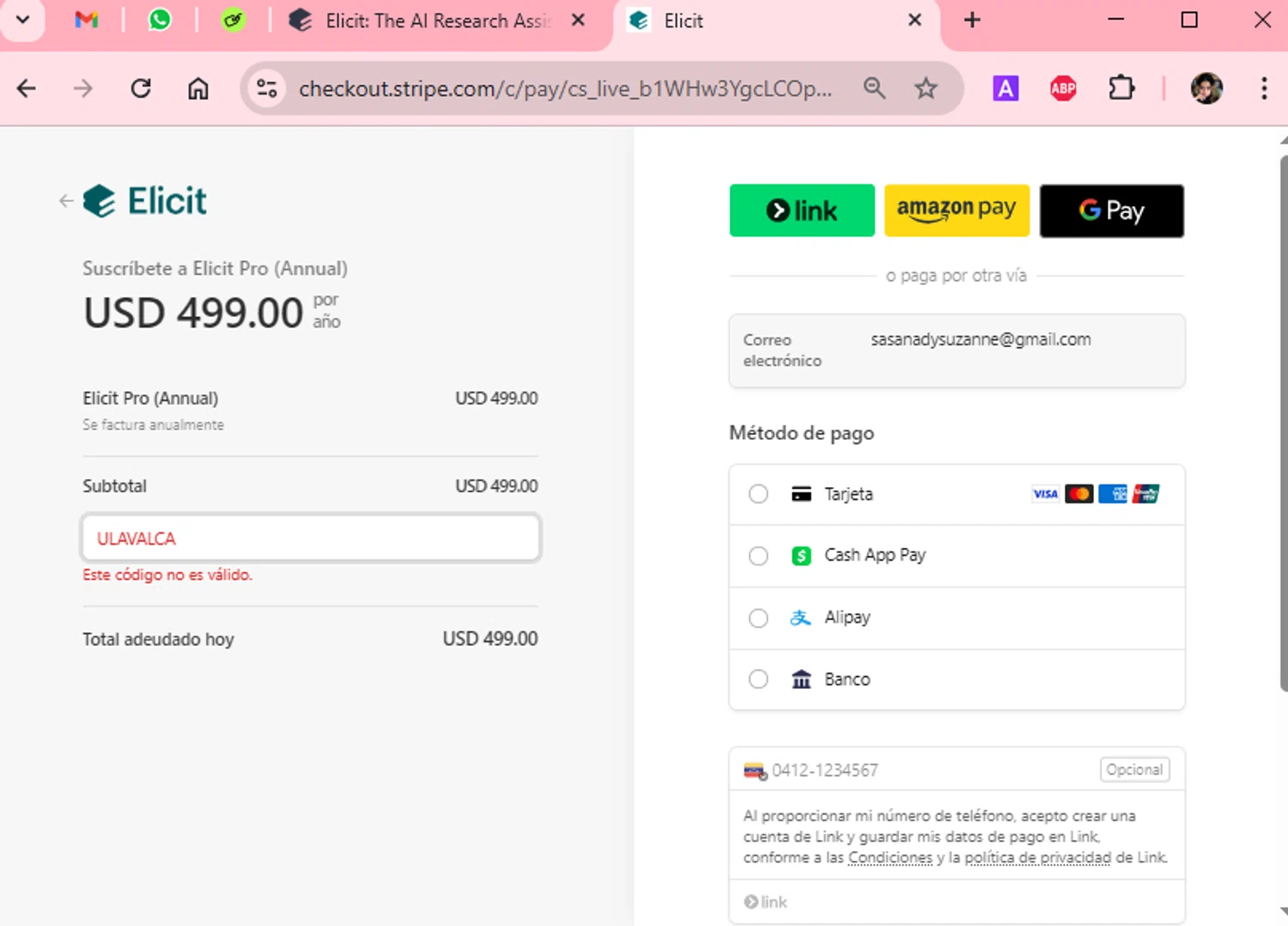Screen dimensions: 1288x926
Task: Click 'o paga por otra vía' text
Action: coord(956,276)
